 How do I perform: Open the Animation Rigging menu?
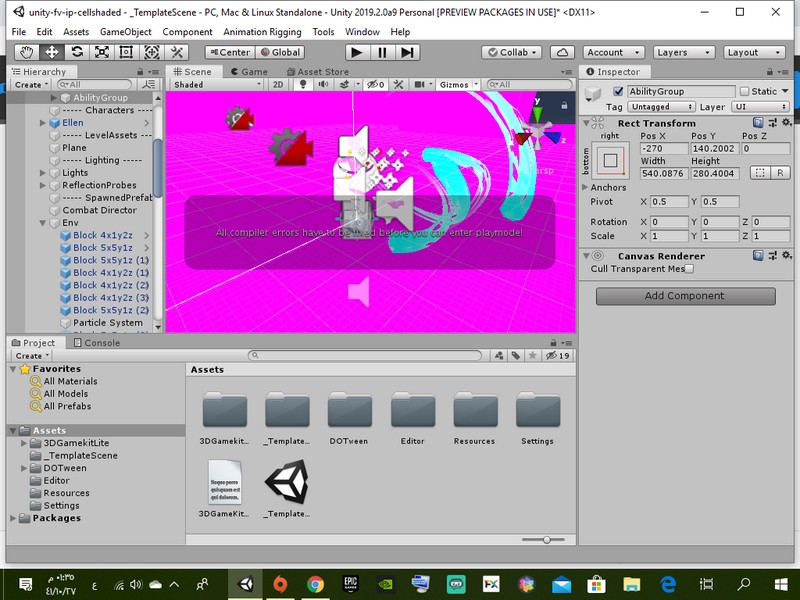coord(262,32)
